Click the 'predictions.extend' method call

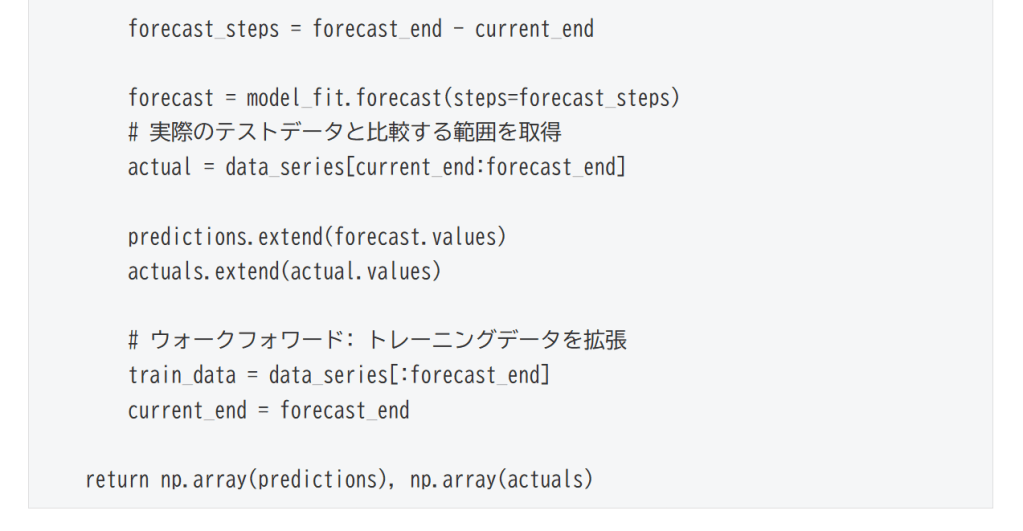(x=225, y=236)
